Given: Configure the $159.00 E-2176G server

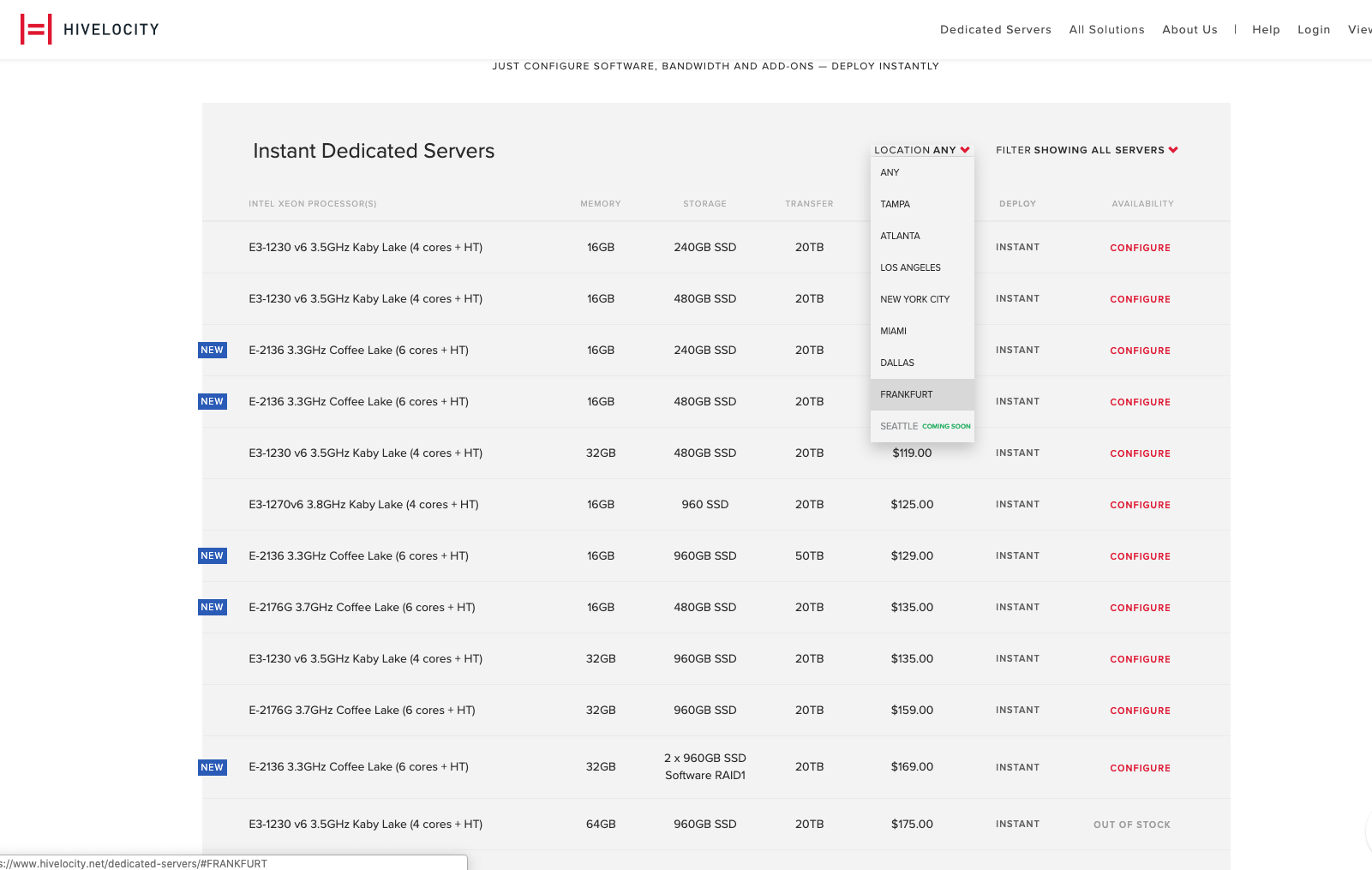Looking at the screenshot, I should point(1140,711).
